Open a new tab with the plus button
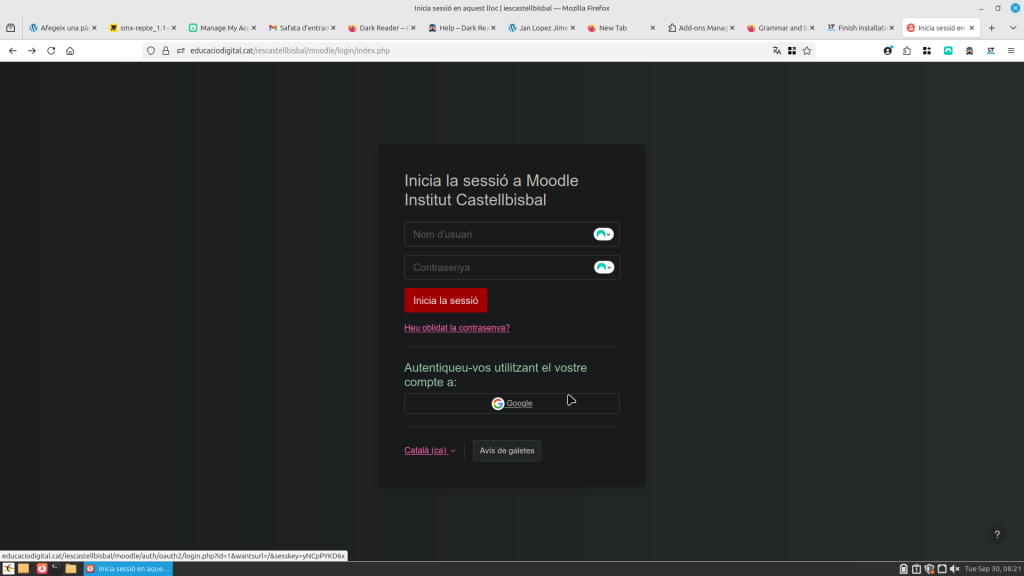The width and height of the screenshot is (1024, 576). click(x=991, y=28)
